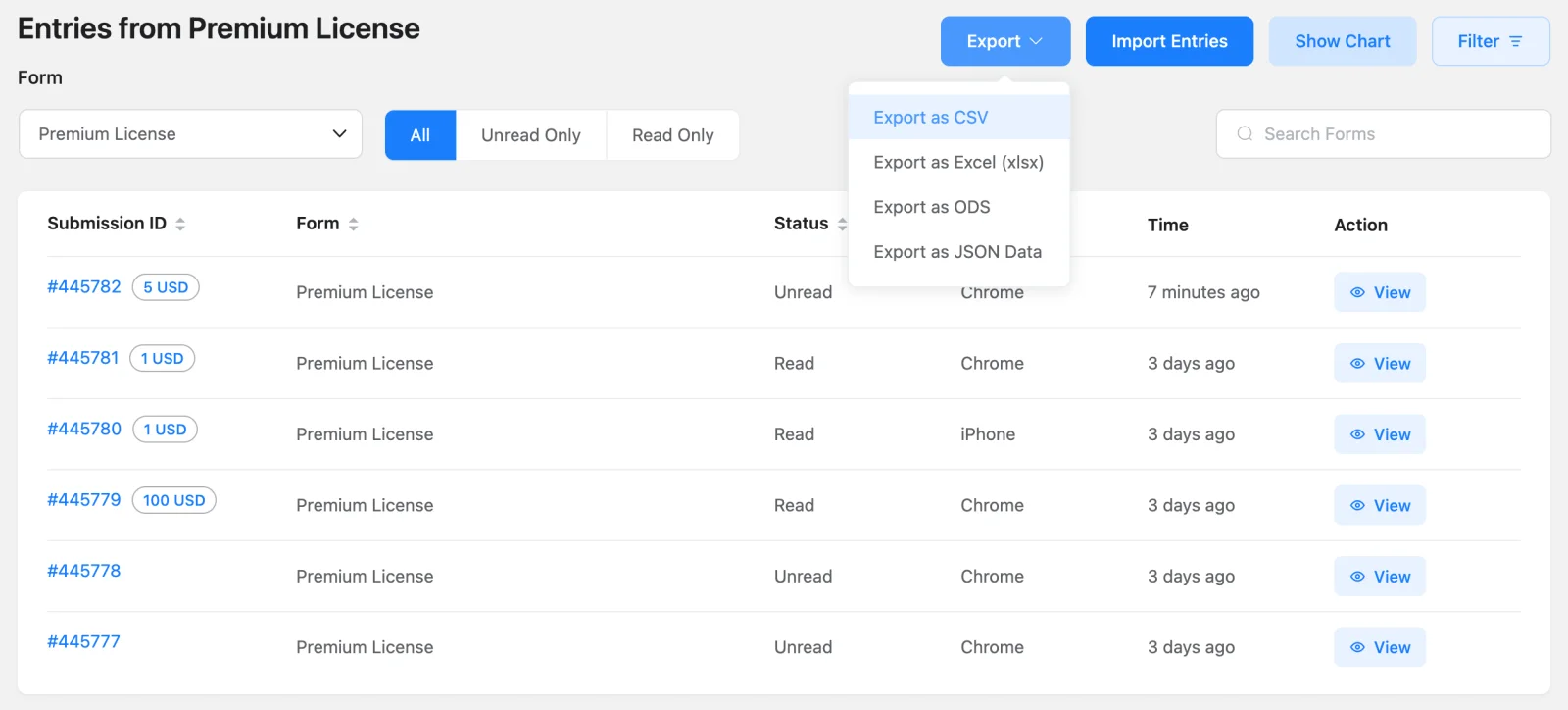Click the 5 USD payment badge
The image size is (1568, 710).
(166, 287)
